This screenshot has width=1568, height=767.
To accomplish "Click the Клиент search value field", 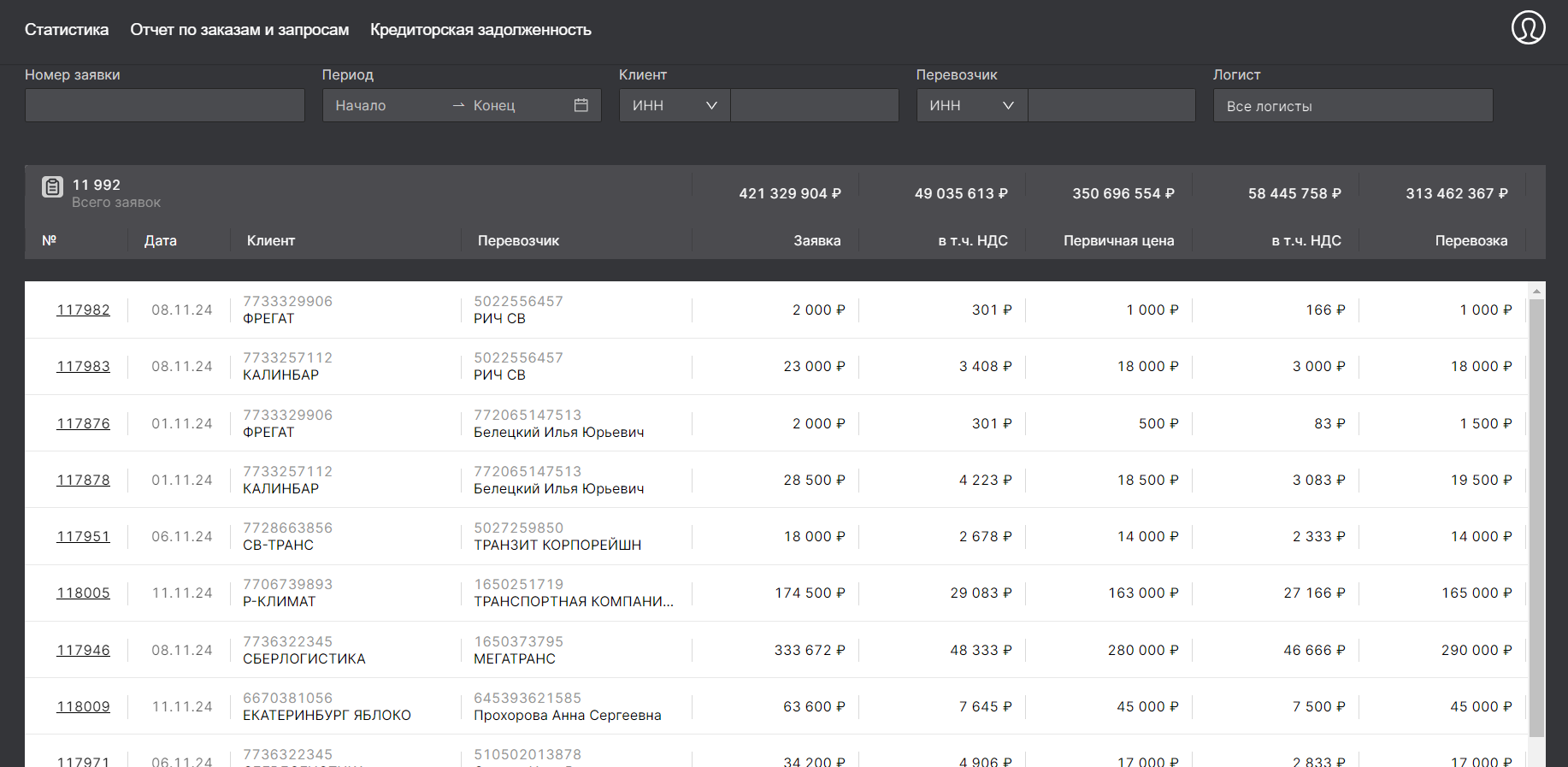I will [815, 105].
